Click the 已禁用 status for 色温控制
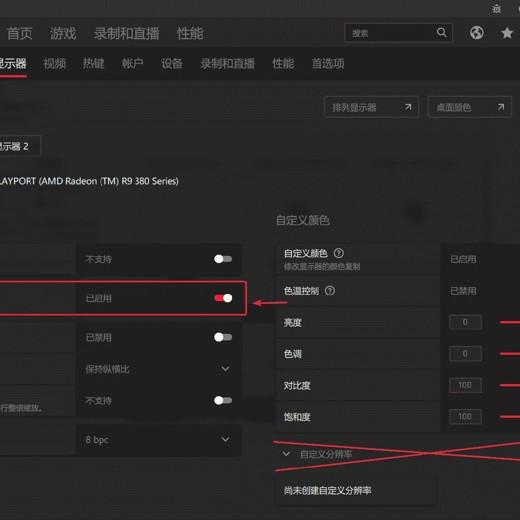This screenshot has height=520, width=520. [x=463, y=291]
